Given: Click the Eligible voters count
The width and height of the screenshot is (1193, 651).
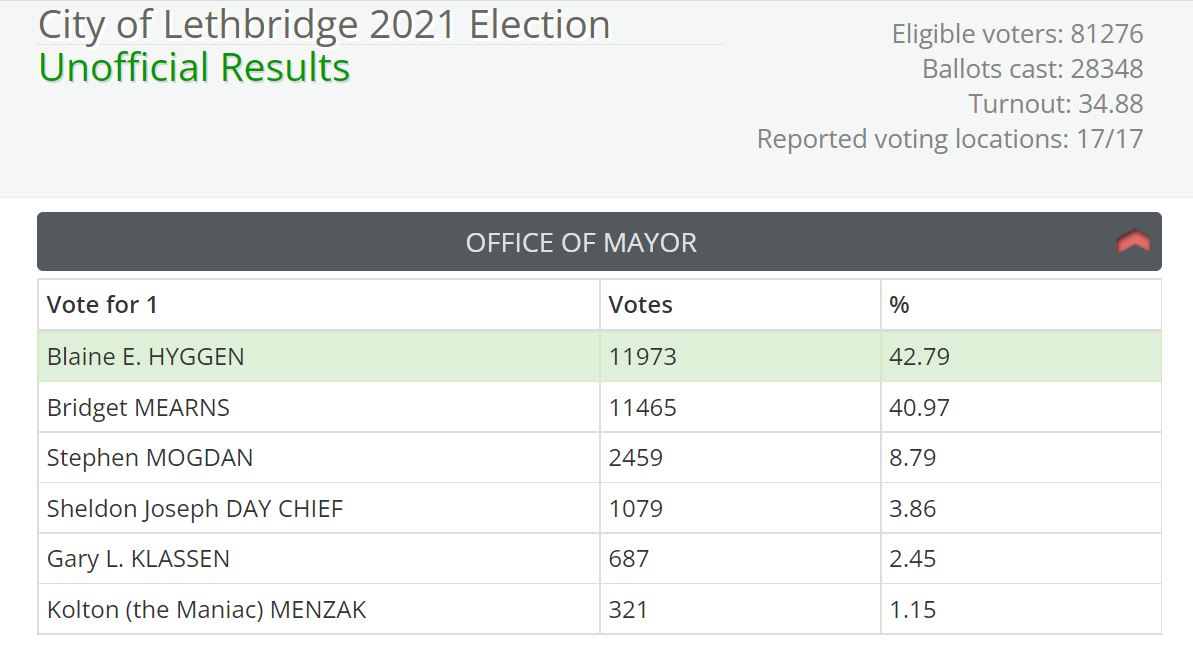Looking at the screenshot, I should pyautogui.click(x=1016, y=33).
